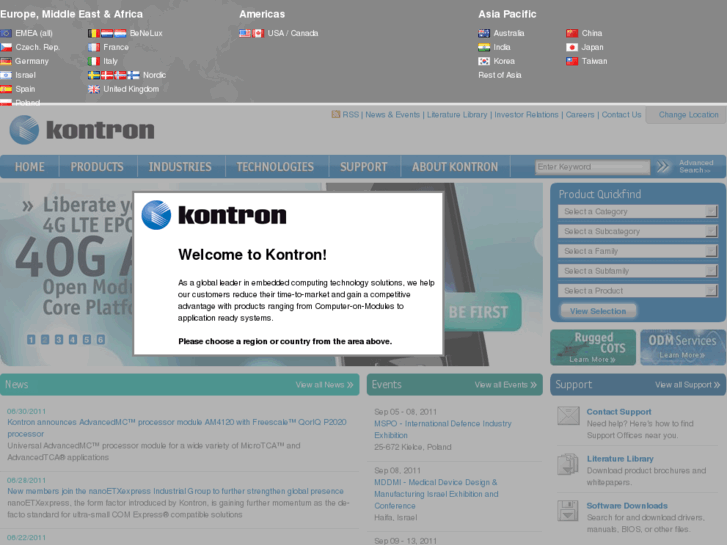This screenshot has height=545, width=727.
Task: Open the AdvancedMC AM4120 news article
Action: click(x=177, y=428)
